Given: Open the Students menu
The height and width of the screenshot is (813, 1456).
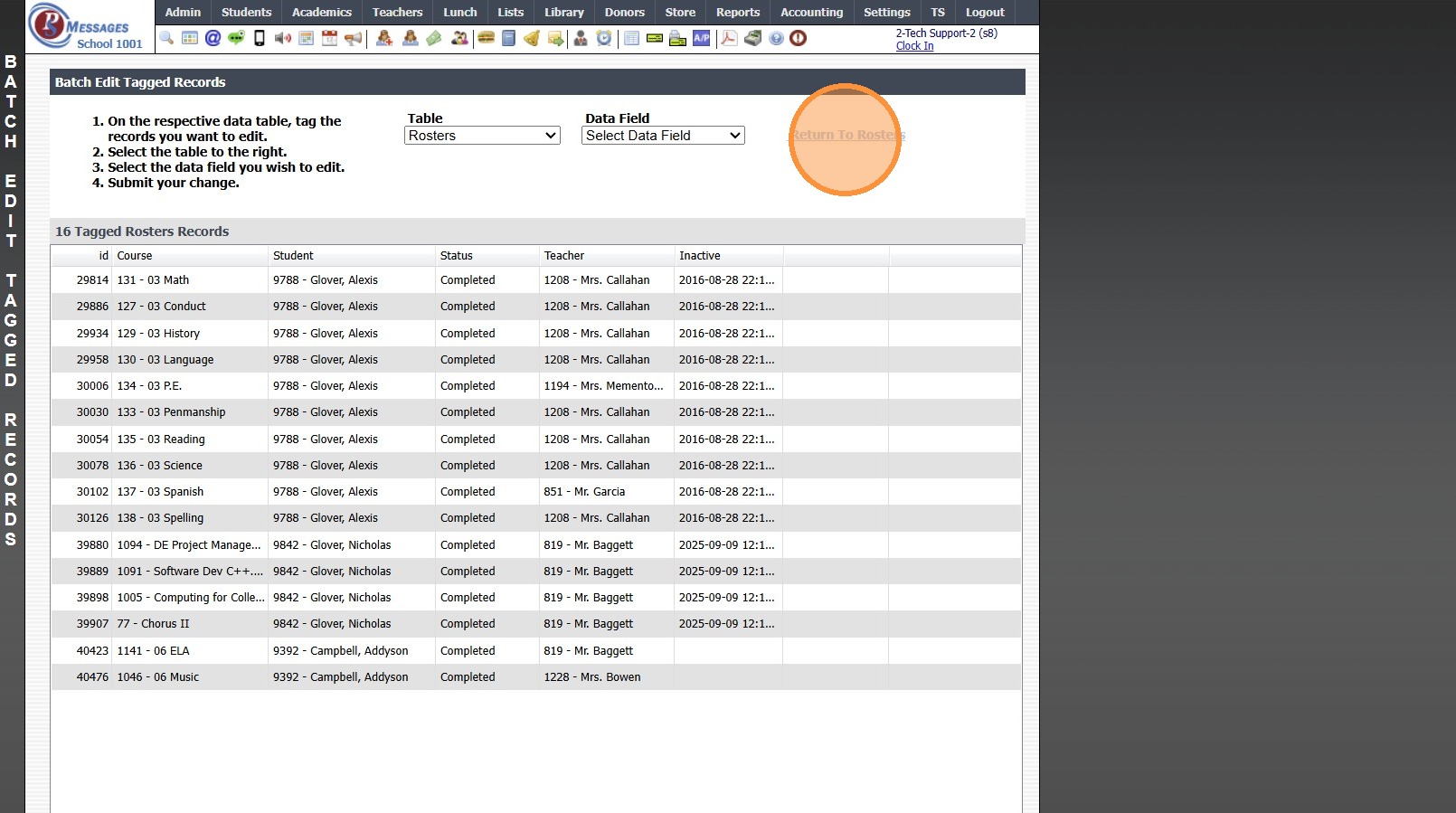Looking at the screenshot, I should pos(246,13).
